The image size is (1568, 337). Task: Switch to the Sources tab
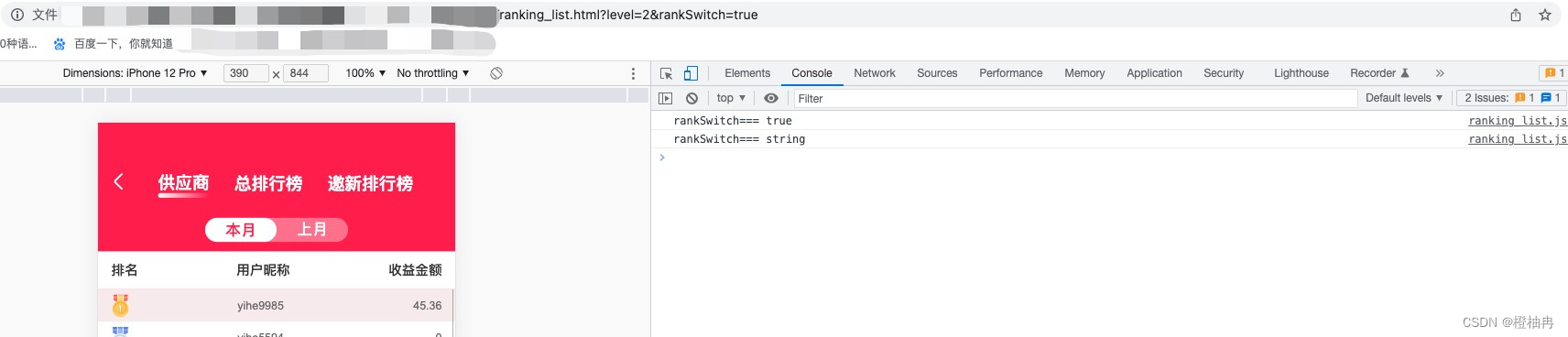tap(937, 73)
